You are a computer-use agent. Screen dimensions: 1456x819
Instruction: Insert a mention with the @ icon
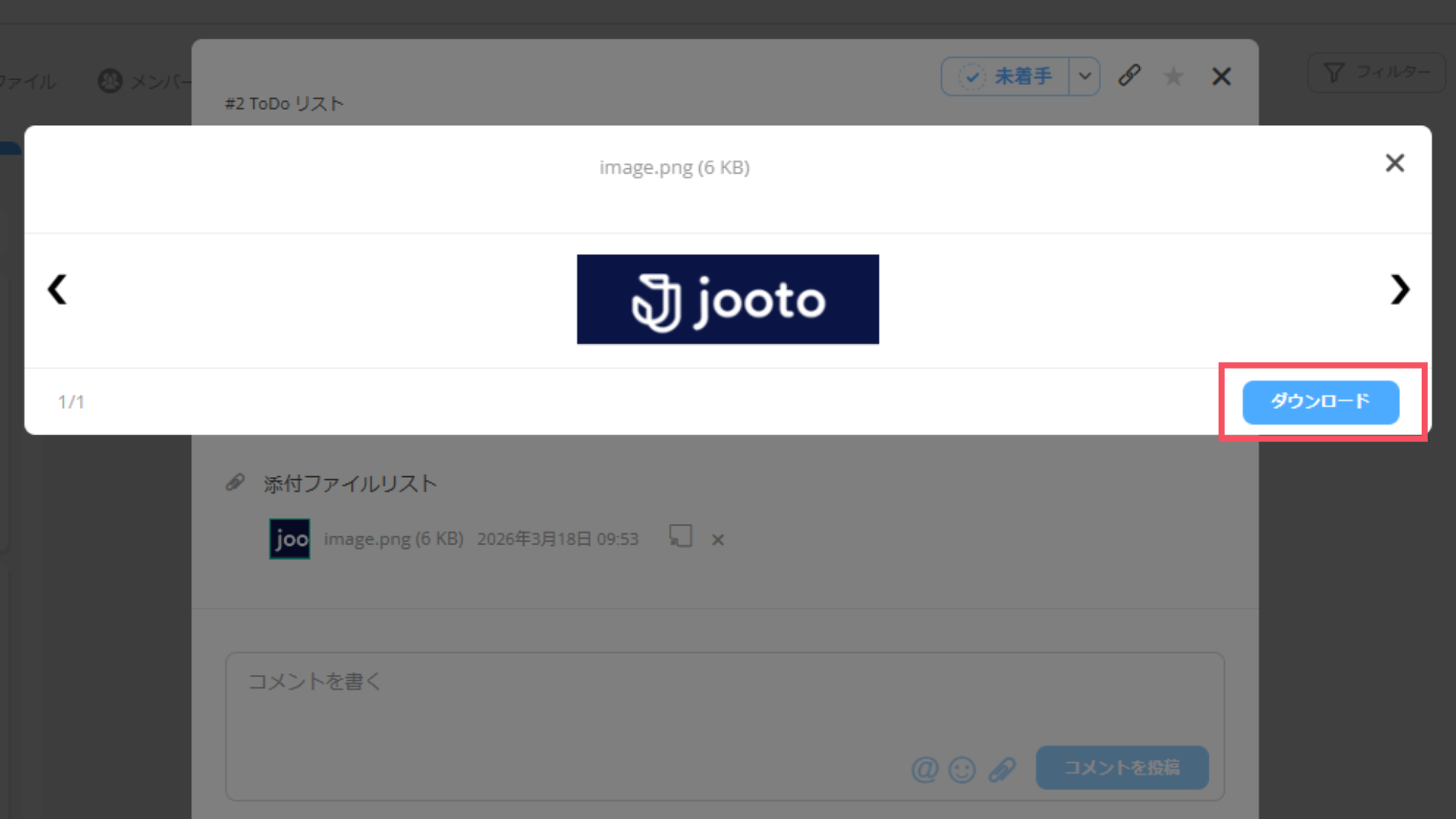924,770
